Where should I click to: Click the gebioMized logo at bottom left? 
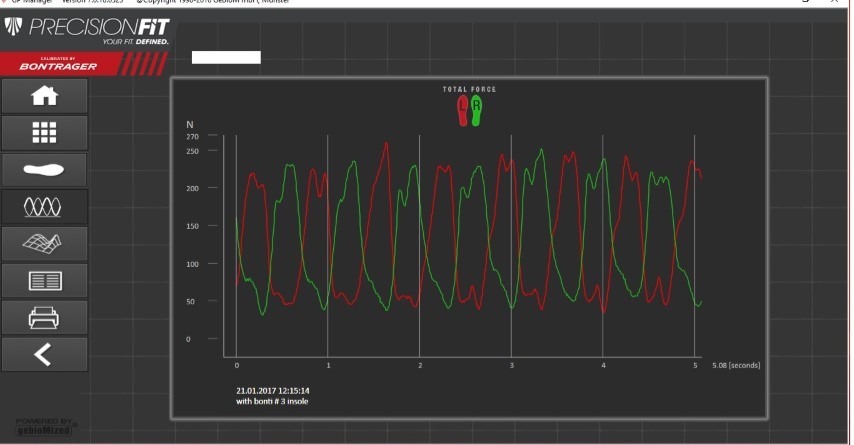[x=45, y=426]
